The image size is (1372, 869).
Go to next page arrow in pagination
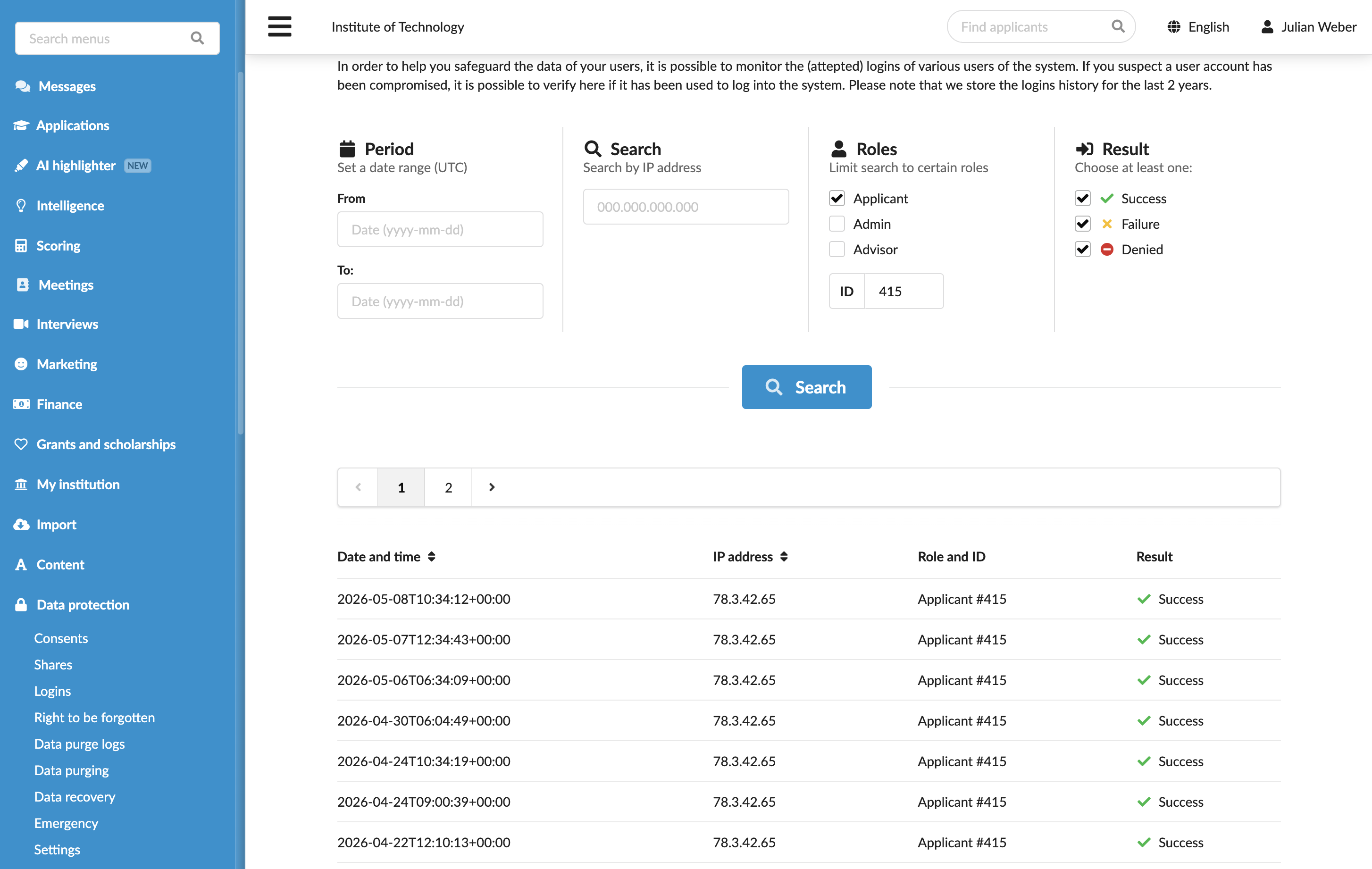click(492, 487)
